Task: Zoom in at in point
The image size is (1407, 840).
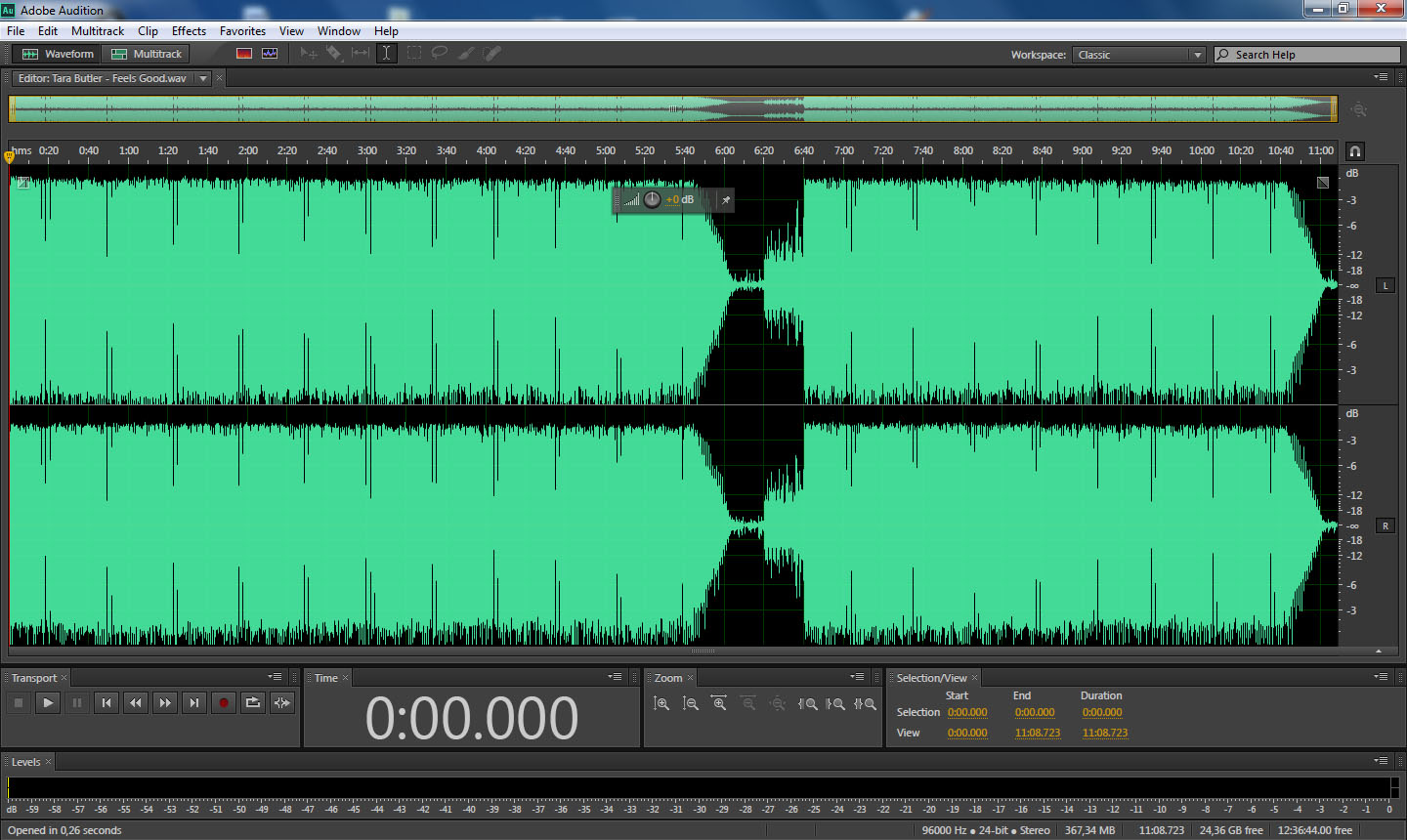Action: click(807, 703)
